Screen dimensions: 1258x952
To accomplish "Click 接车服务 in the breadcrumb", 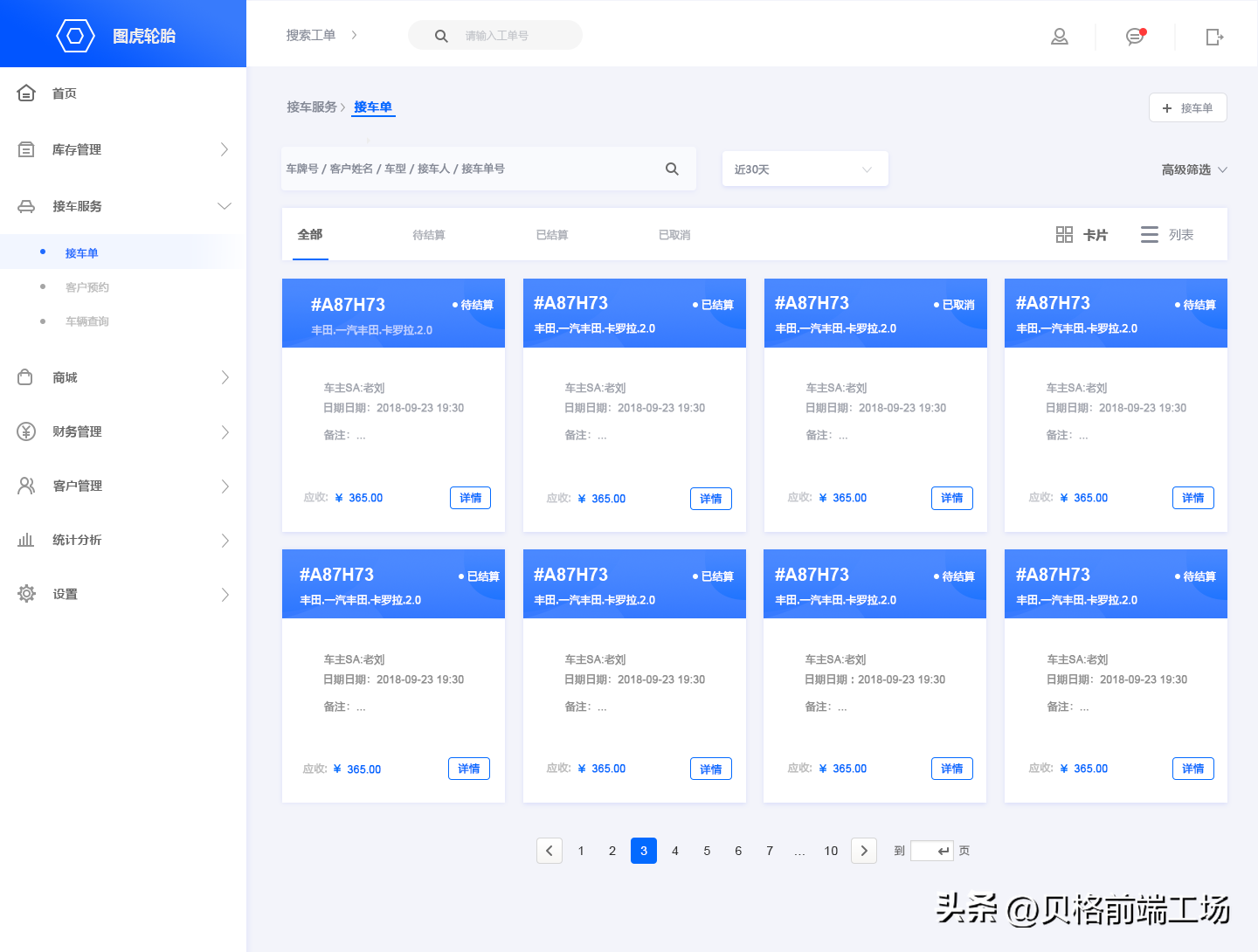I will click(312, 107).
